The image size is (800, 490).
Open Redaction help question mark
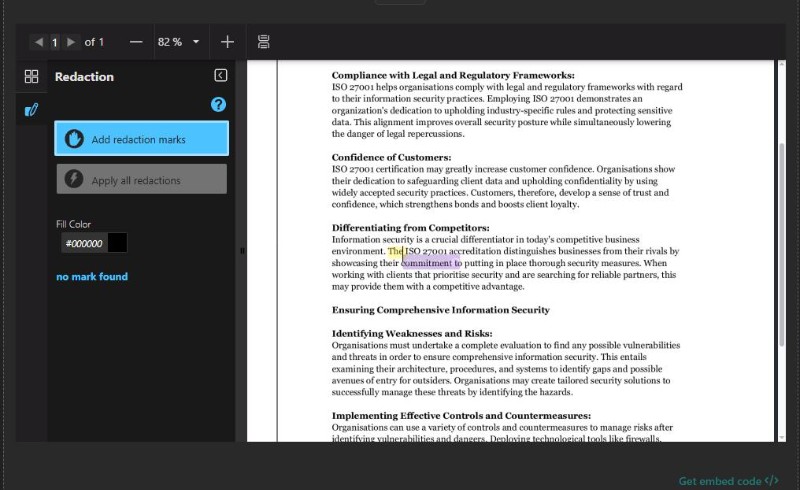219,105
